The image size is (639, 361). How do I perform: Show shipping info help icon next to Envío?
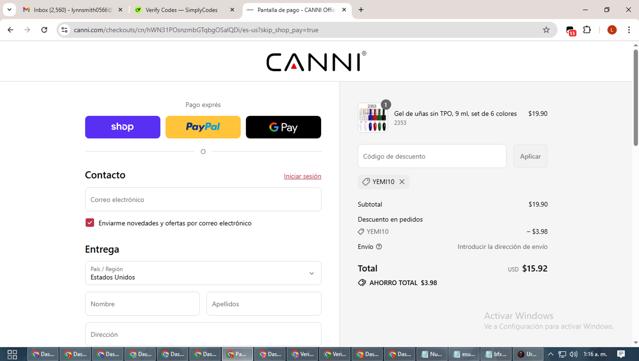click(x=379, y=247)
